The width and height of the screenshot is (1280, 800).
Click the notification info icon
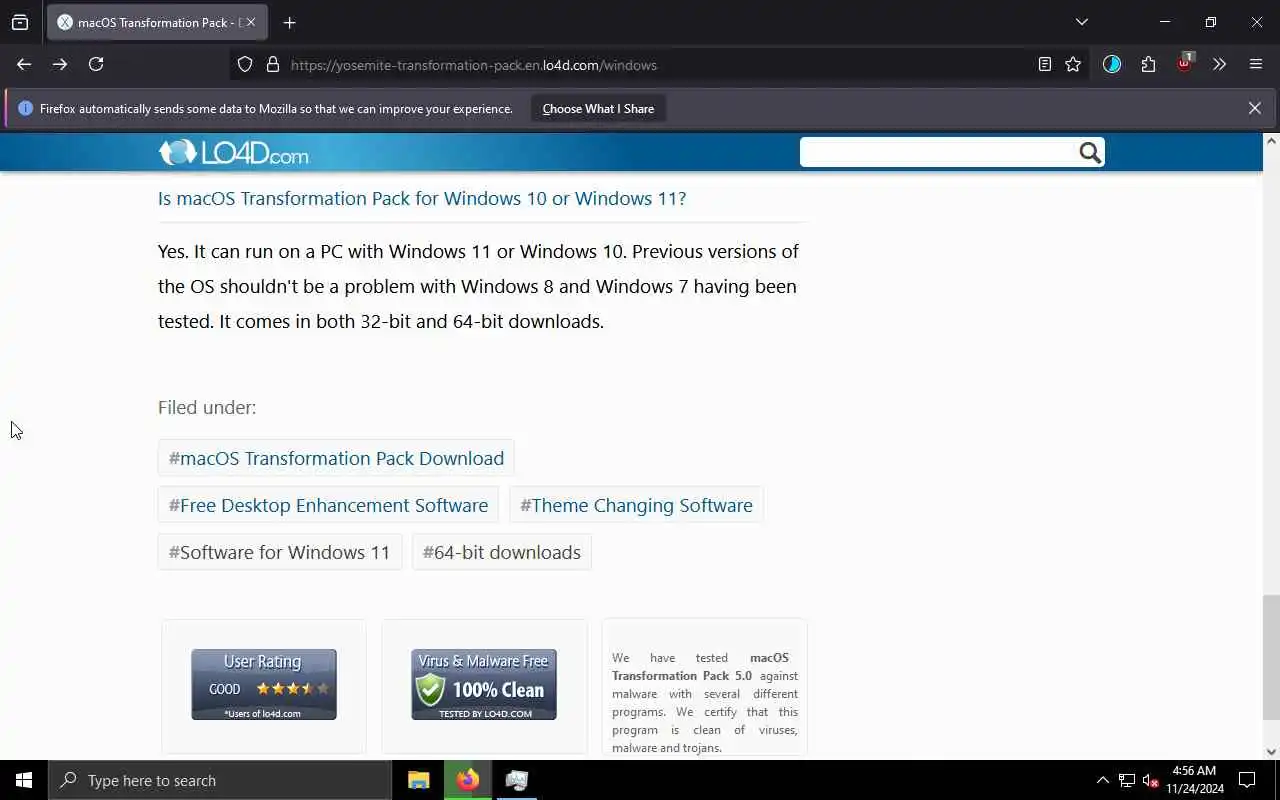pyautogui.click(x=25, y=108)
